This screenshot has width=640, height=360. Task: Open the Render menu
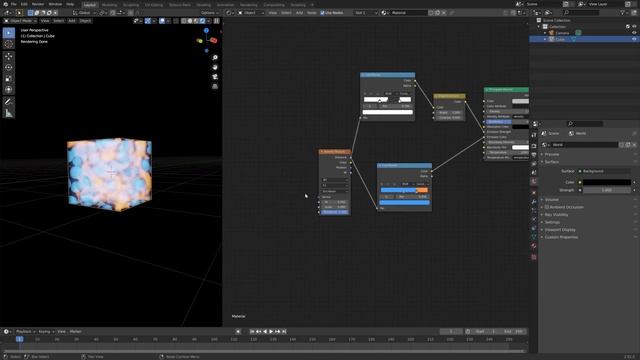(38, 4)
